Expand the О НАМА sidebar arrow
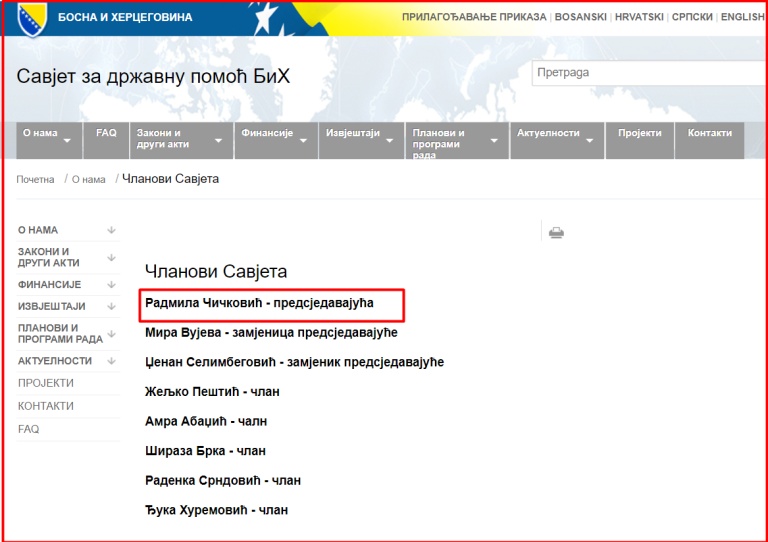 pos(111,230)
